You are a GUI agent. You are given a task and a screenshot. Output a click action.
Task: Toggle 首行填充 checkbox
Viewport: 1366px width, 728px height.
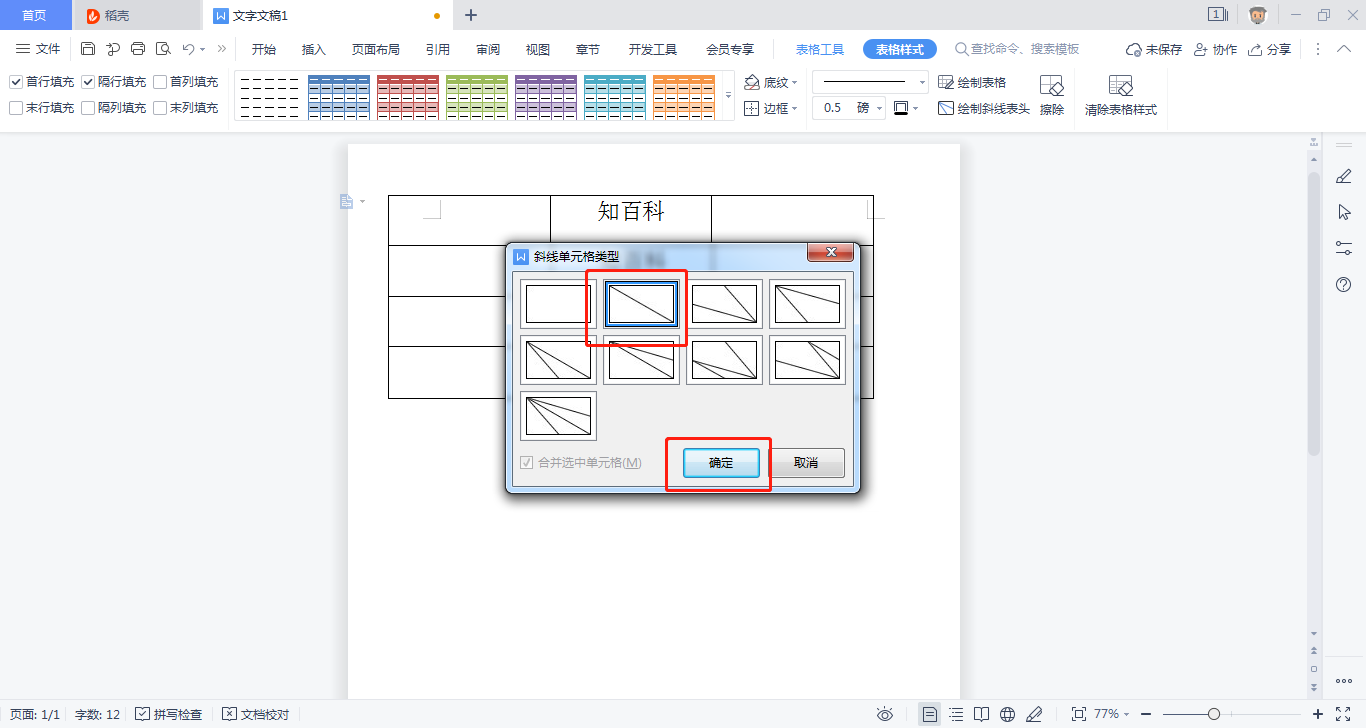coord(16,82)
